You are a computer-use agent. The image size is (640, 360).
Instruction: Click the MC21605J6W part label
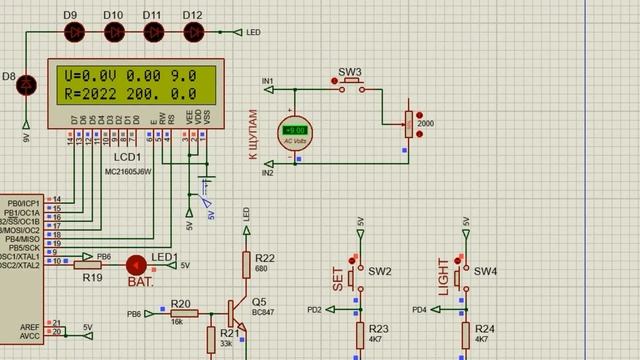pyautogui.click(x=128, y=172)
